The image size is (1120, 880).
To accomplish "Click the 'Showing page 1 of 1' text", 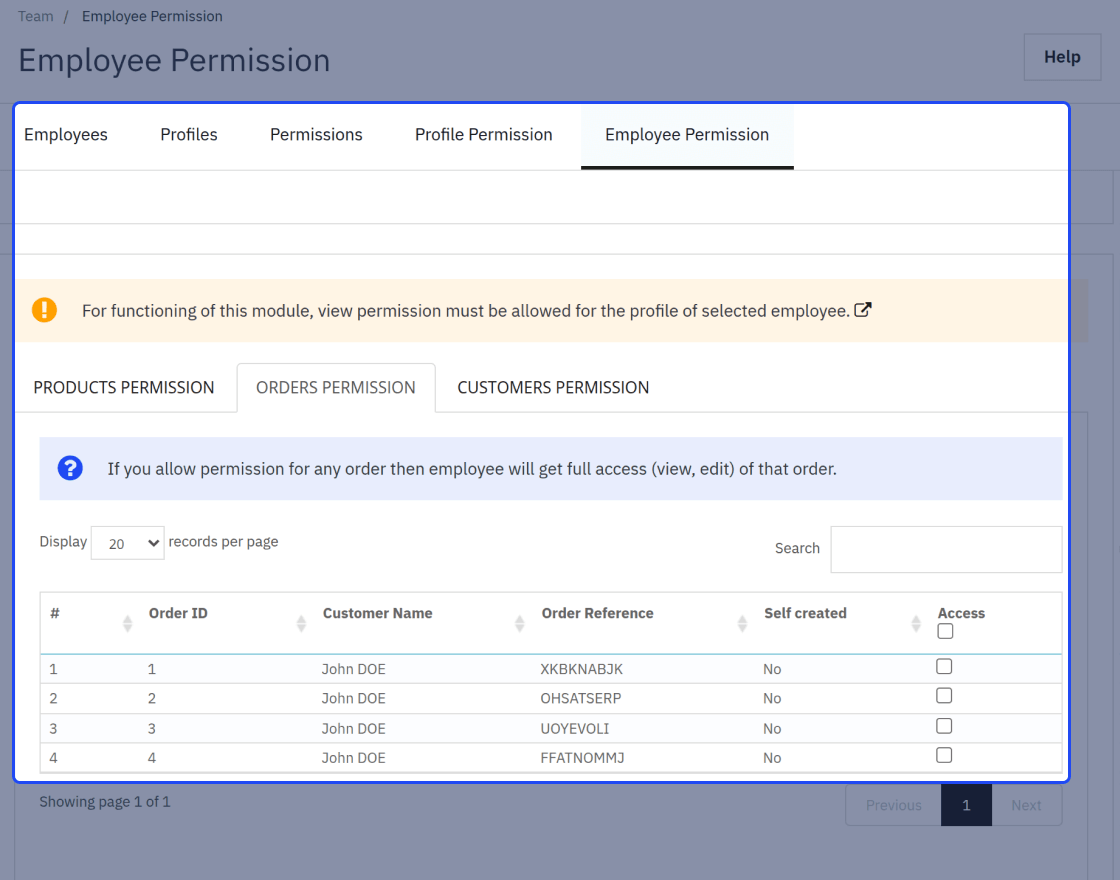I will [x=105, y=802].
